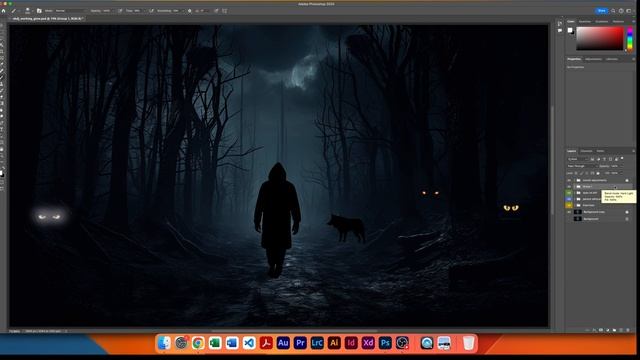This screenshot has width=640, height=360.
Task: Toggle visibility of the blue-labeled group
Action: (569, 199)
